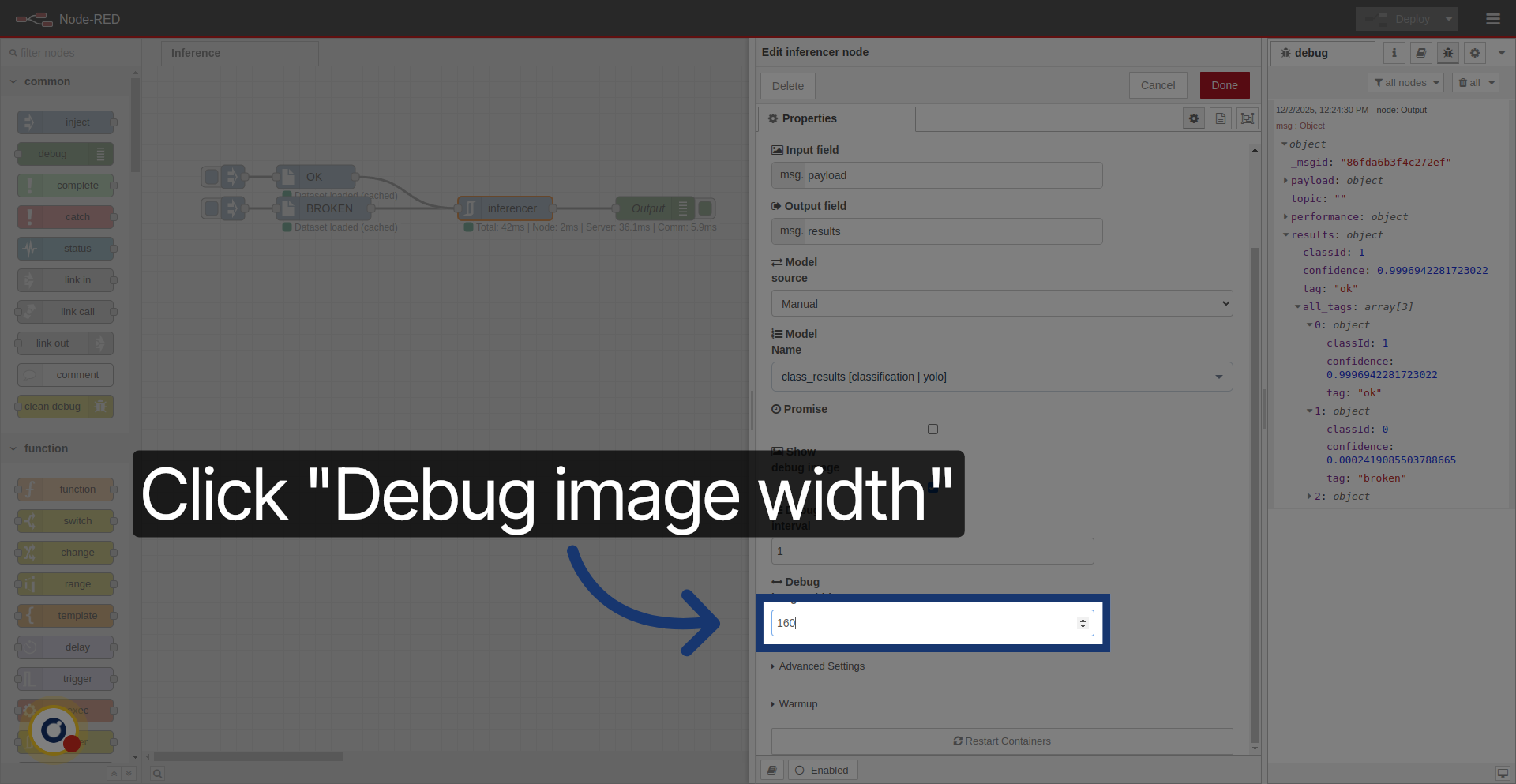Open the node description editor icon
This screenshot has height=784, width=1516.
pos(1220,118)
